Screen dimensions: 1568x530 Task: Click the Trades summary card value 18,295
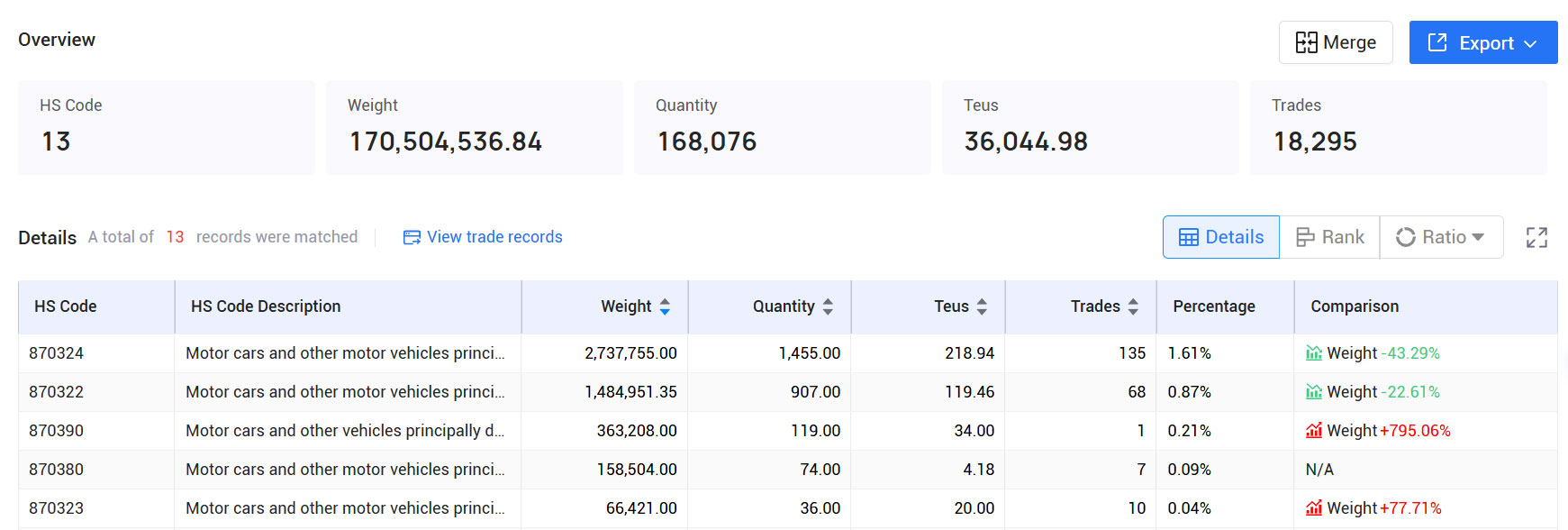1315,142
